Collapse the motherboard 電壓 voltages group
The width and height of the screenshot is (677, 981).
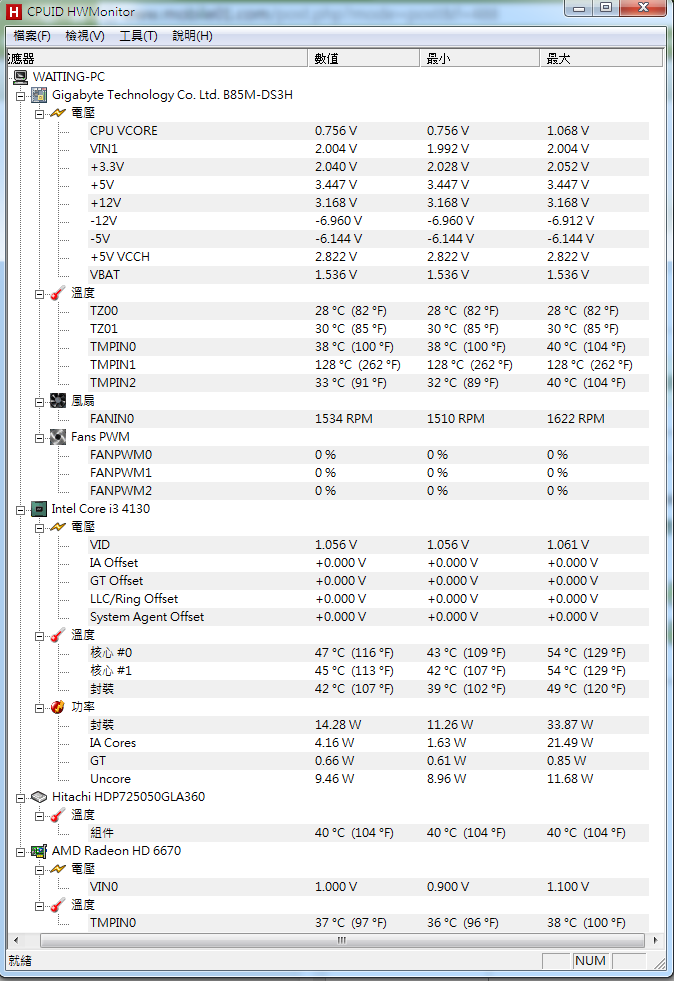(x=39, y=114)
